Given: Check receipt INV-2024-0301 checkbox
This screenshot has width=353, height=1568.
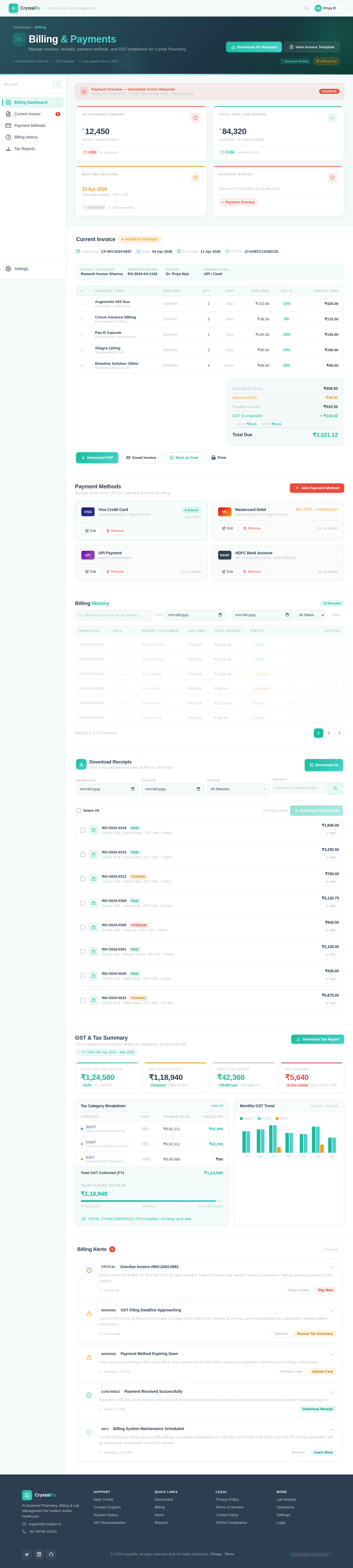Looking at the screenshot, I should coord(83,952).
